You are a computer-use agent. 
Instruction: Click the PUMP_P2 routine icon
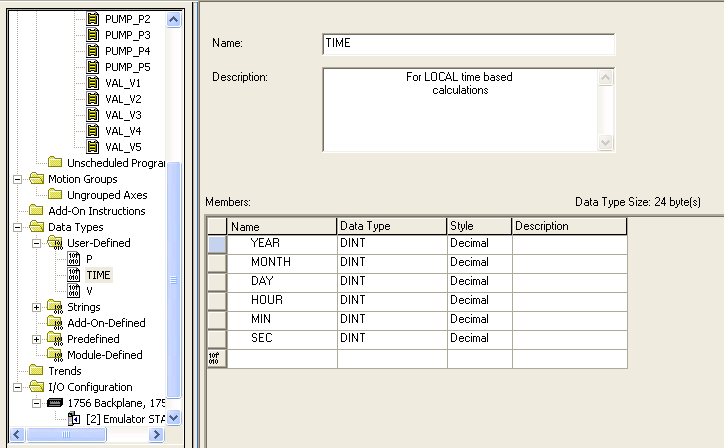(93, 19)
